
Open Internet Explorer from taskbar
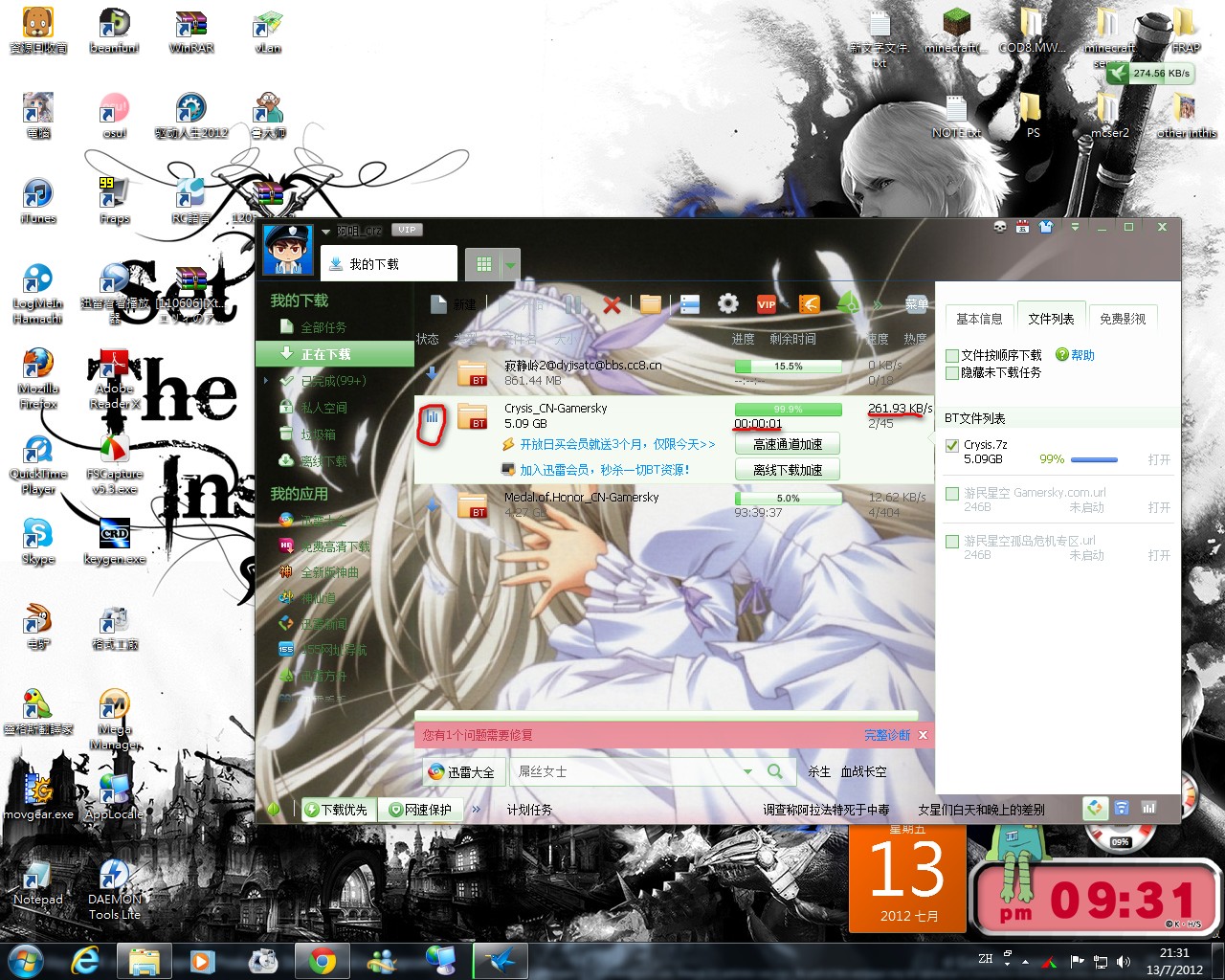tap(86, 960)
